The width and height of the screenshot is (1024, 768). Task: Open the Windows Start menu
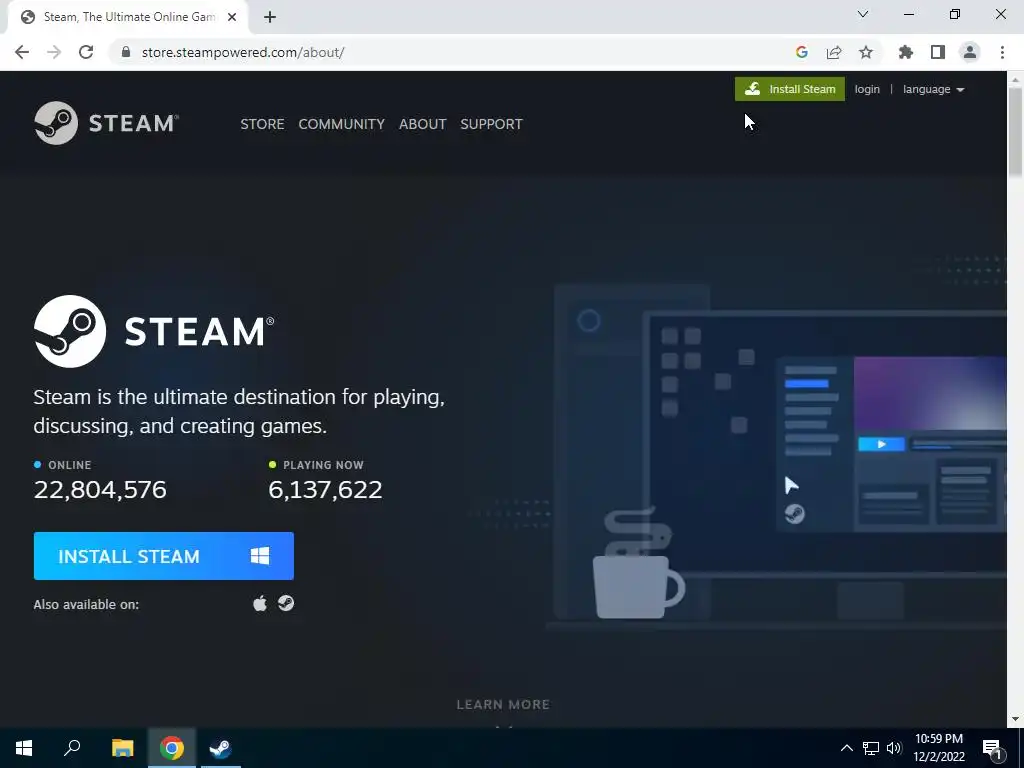tap(24, 748)
